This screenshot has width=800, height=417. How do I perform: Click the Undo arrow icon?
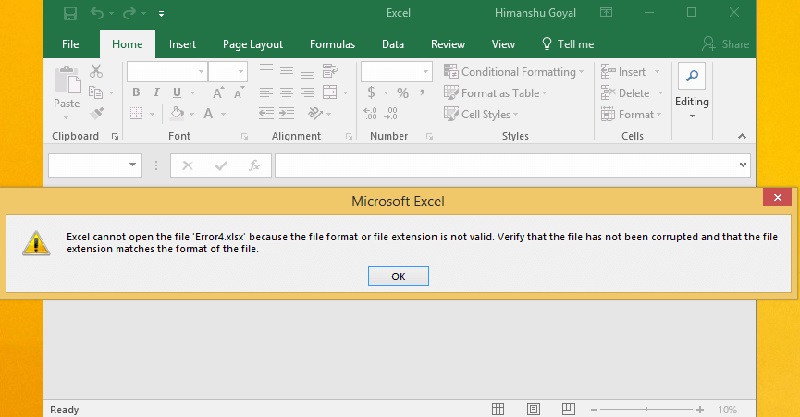pyautogui.click(x=97, y=13)
